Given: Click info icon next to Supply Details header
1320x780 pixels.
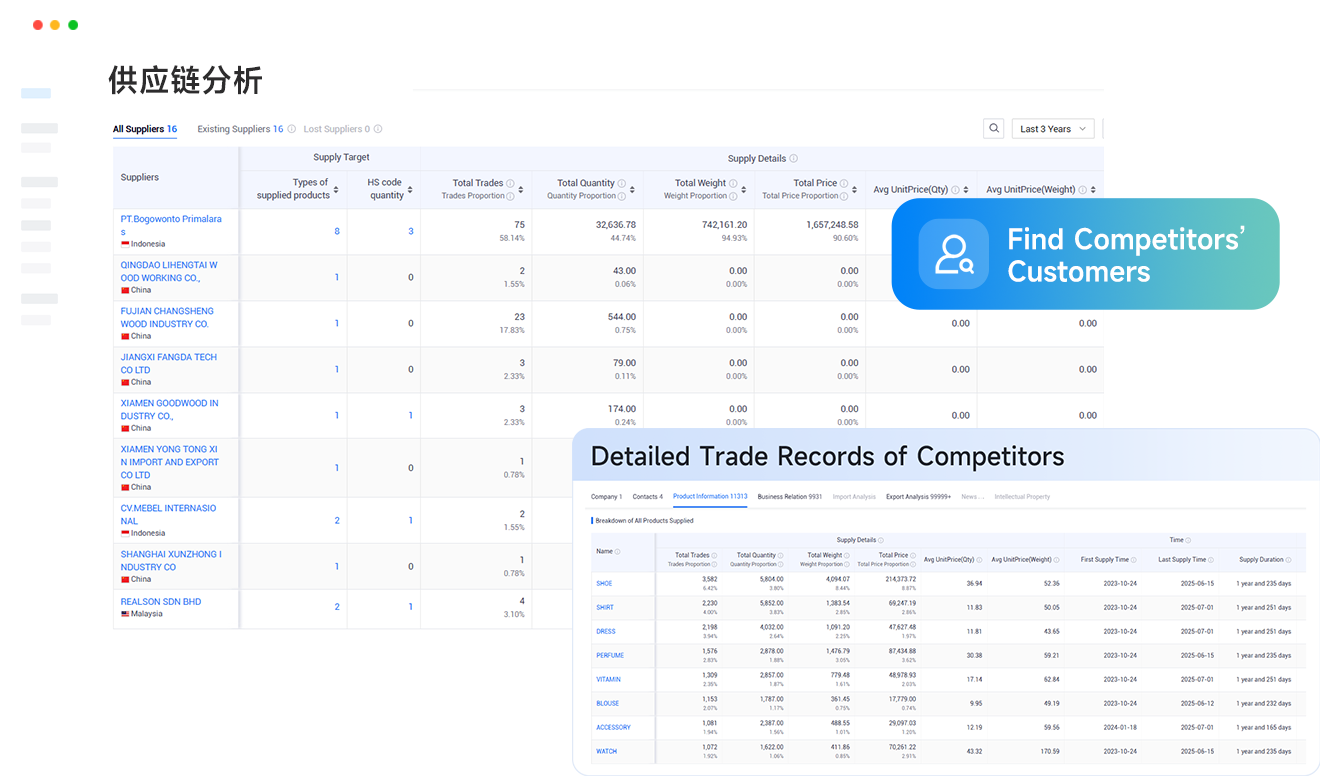Looking at the screenshot, I should click(x=793, y=159).
